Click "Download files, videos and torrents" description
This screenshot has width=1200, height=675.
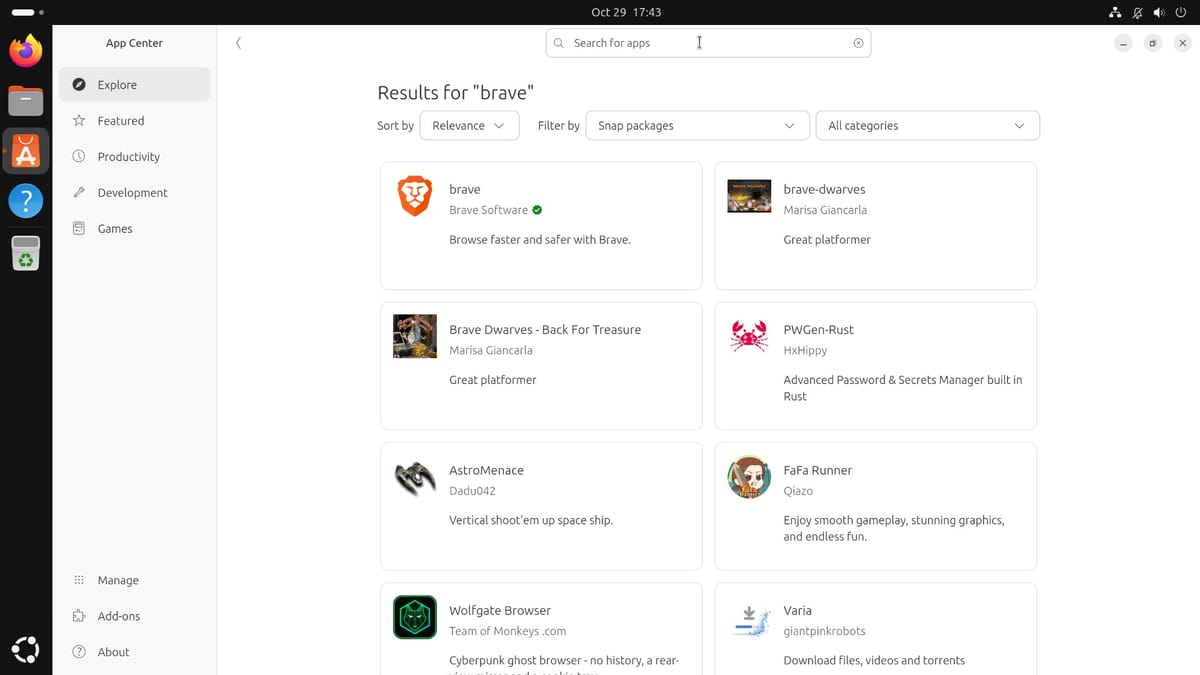(x=874, y=660)
